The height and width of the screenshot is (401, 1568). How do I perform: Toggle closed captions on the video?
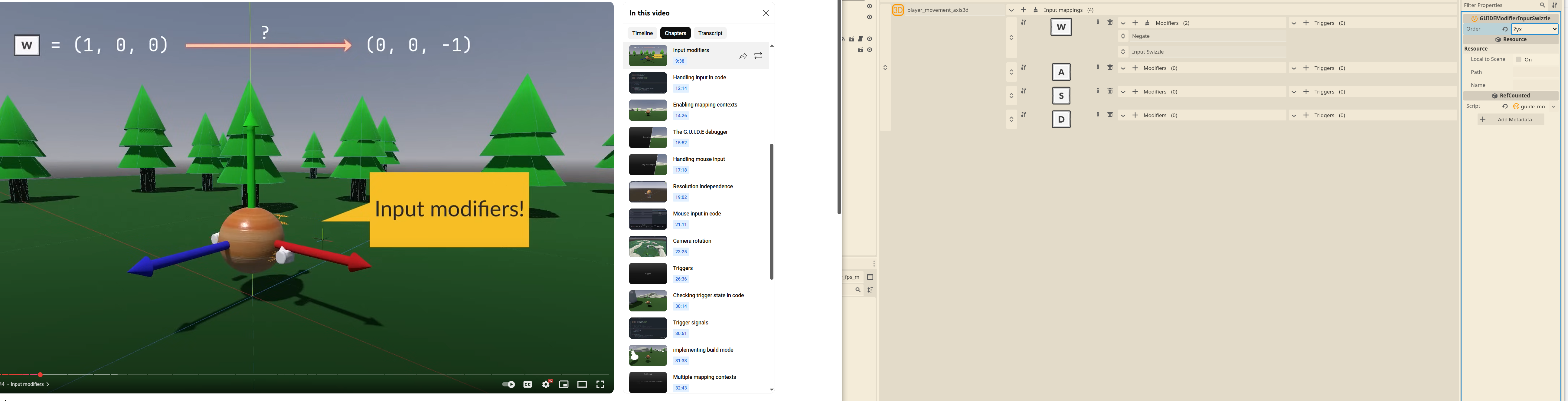click(x=528, y=385)
